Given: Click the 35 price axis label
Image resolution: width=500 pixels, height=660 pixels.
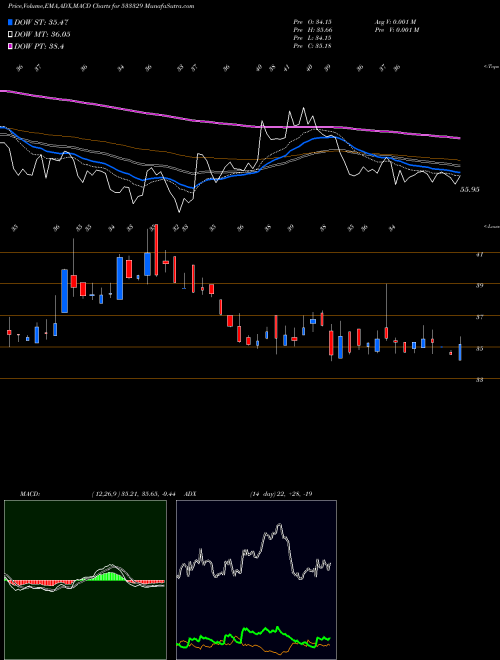Looking at the screenshot, I should (x=479, y=349).
